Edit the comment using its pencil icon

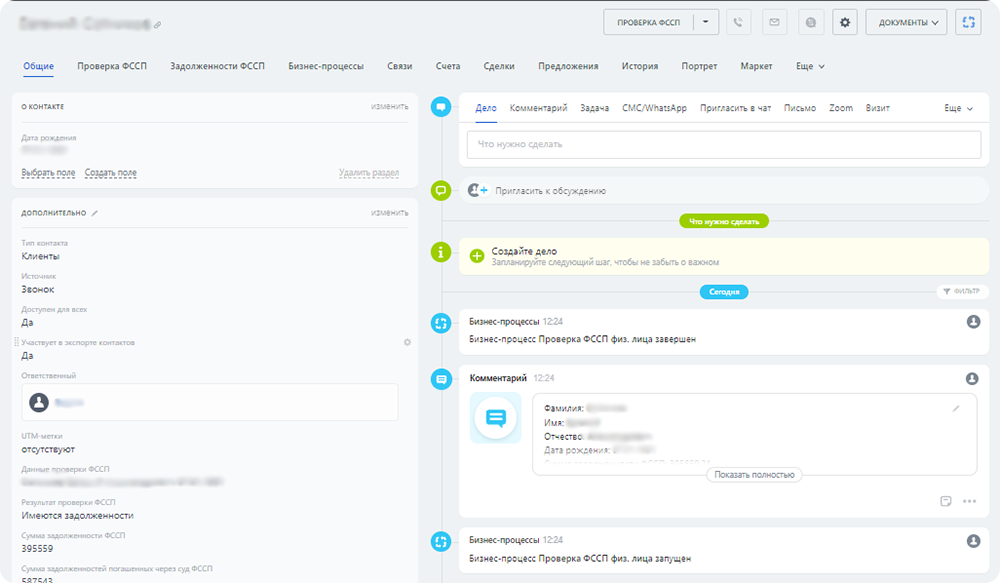point(956,408)
